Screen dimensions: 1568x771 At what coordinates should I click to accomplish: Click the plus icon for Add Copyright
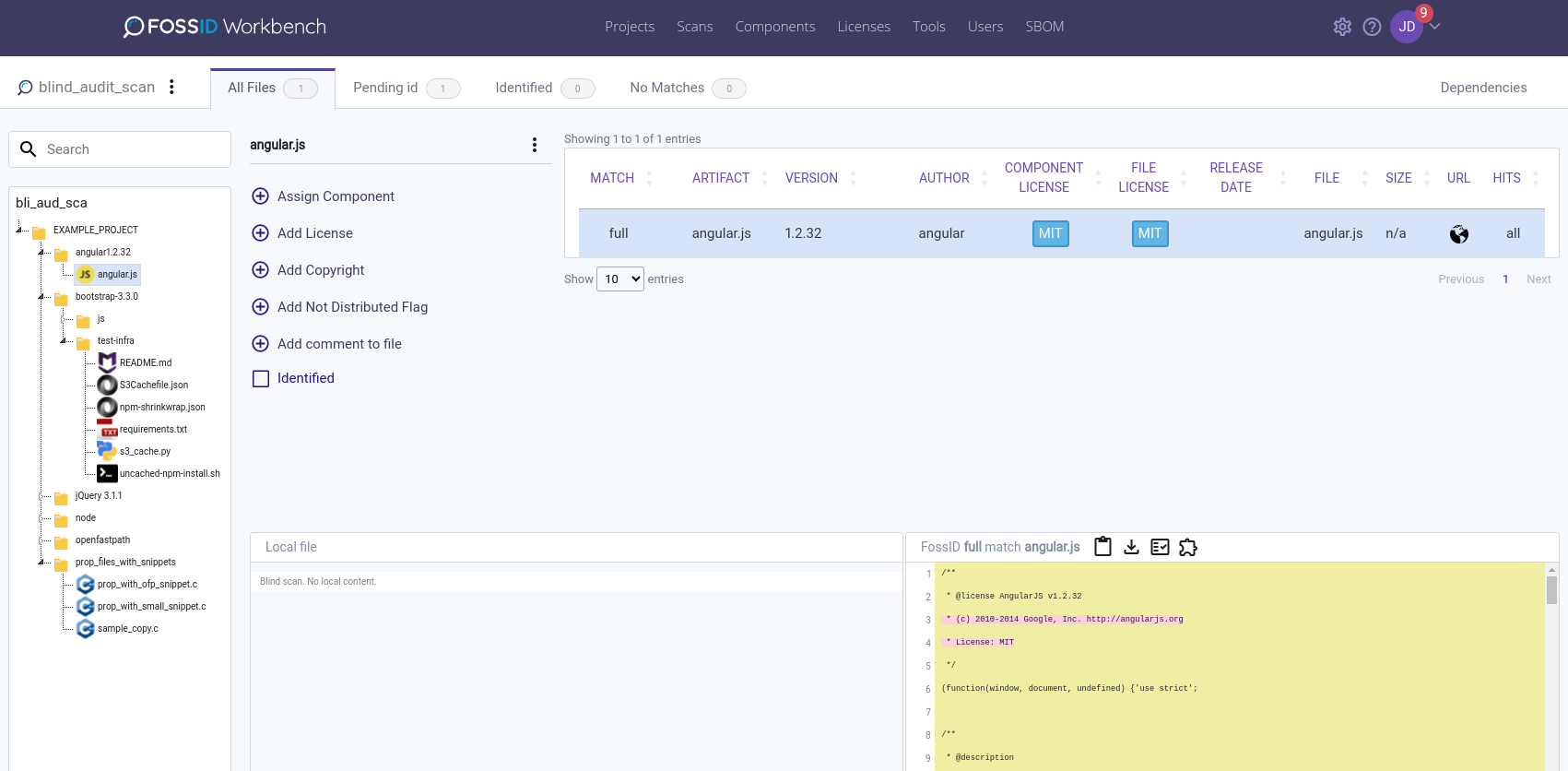click(x=260, y=270)
